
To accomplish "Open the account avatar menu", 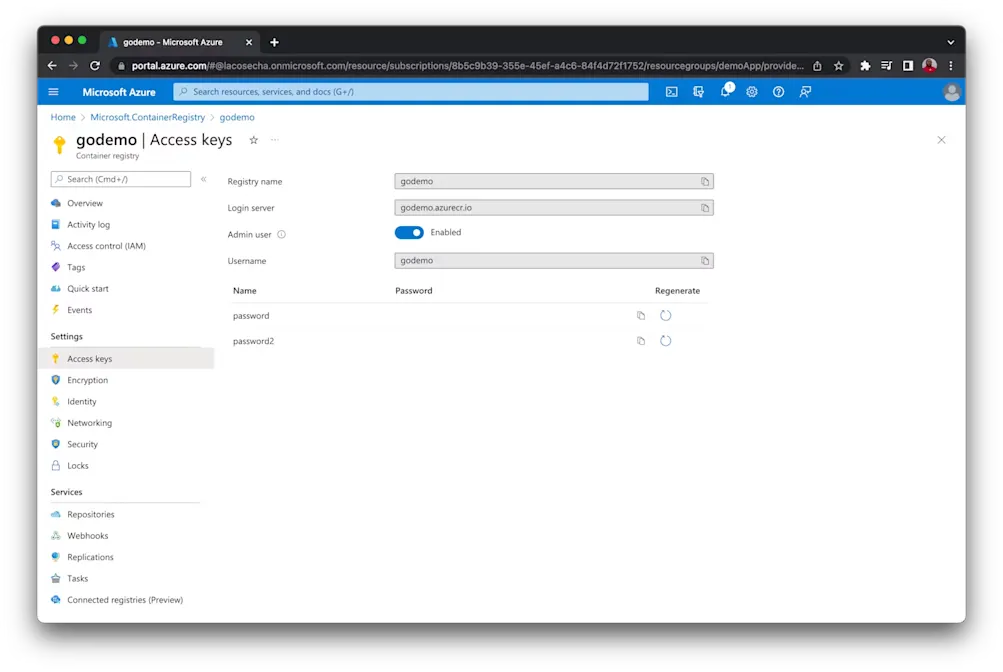I will (x=950, y=91).
